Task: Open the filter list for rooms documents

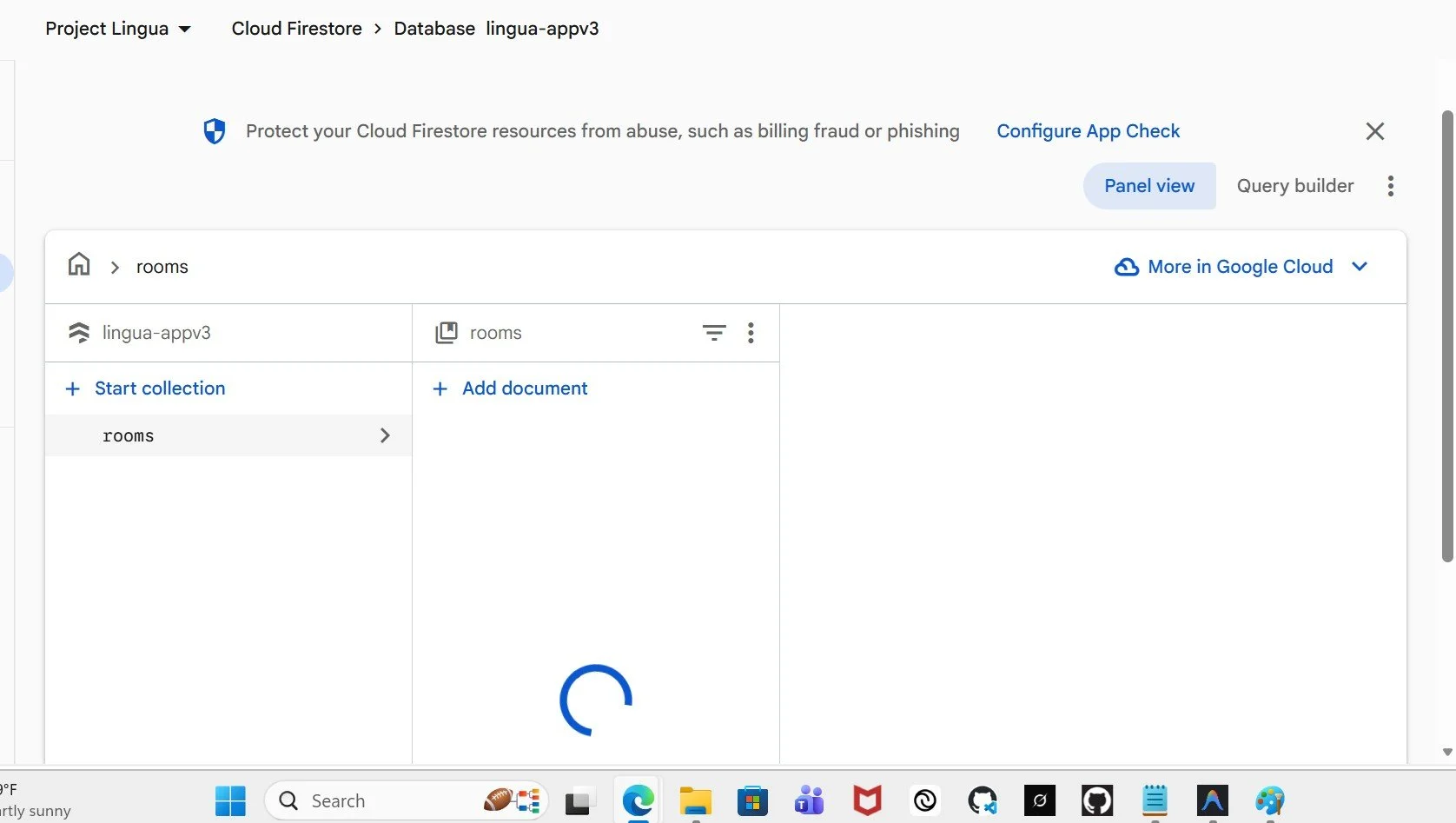Action: (714, 333)
